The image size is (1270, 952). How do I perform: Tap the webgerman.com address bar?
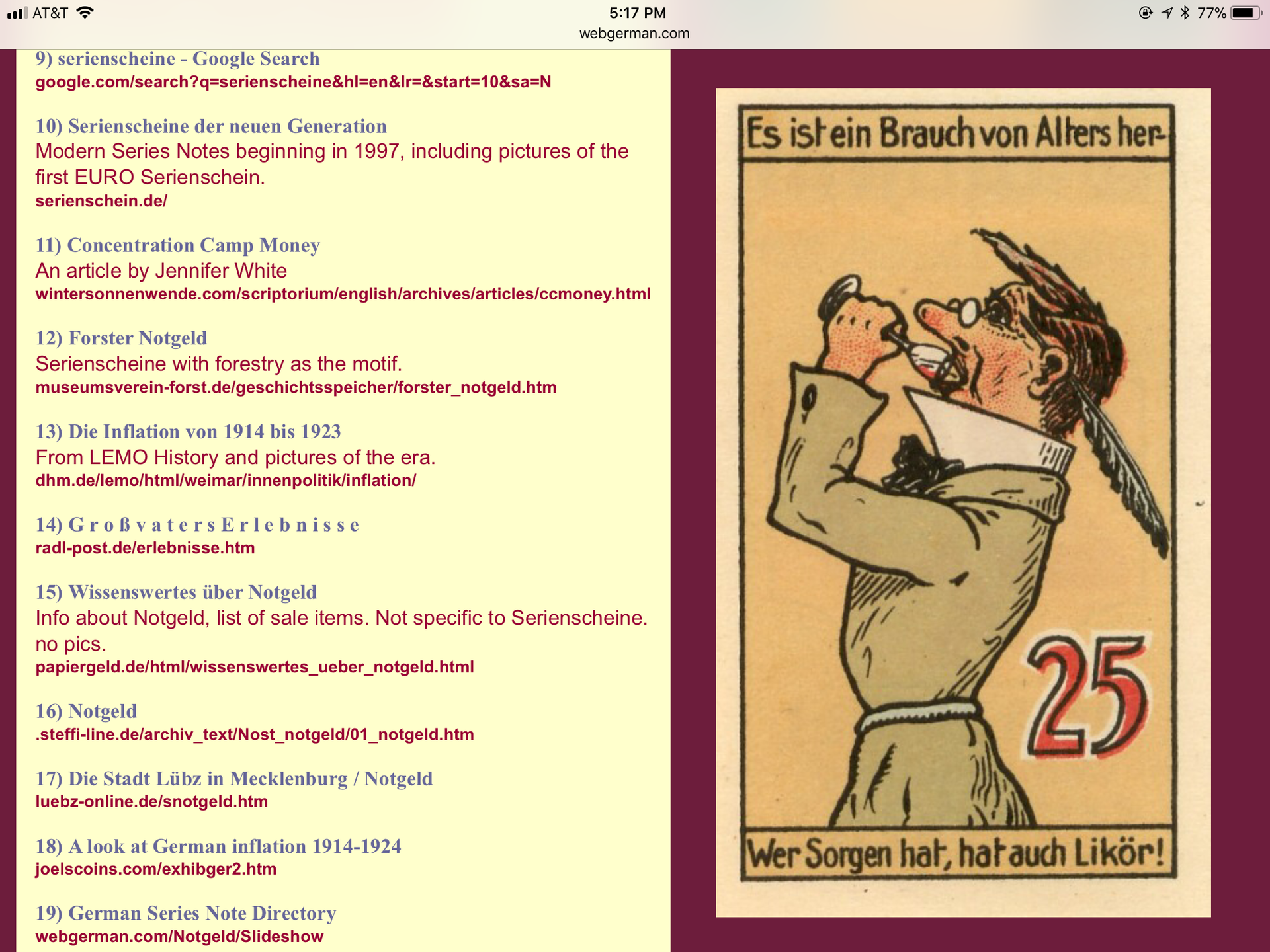pyautogui.click(x=634, y=33)
